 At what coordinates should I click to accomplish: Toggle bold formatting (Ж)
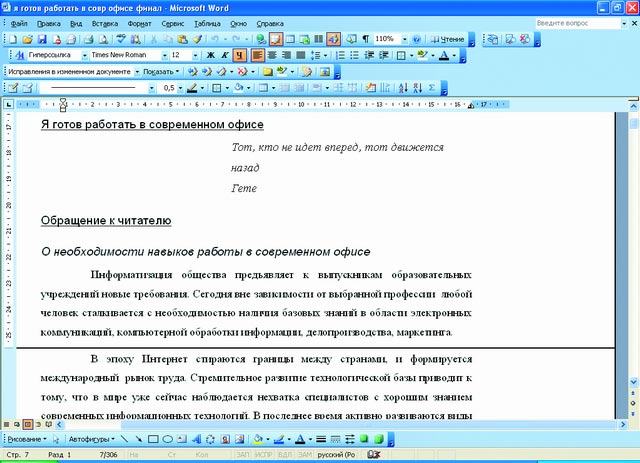point(211,55)
